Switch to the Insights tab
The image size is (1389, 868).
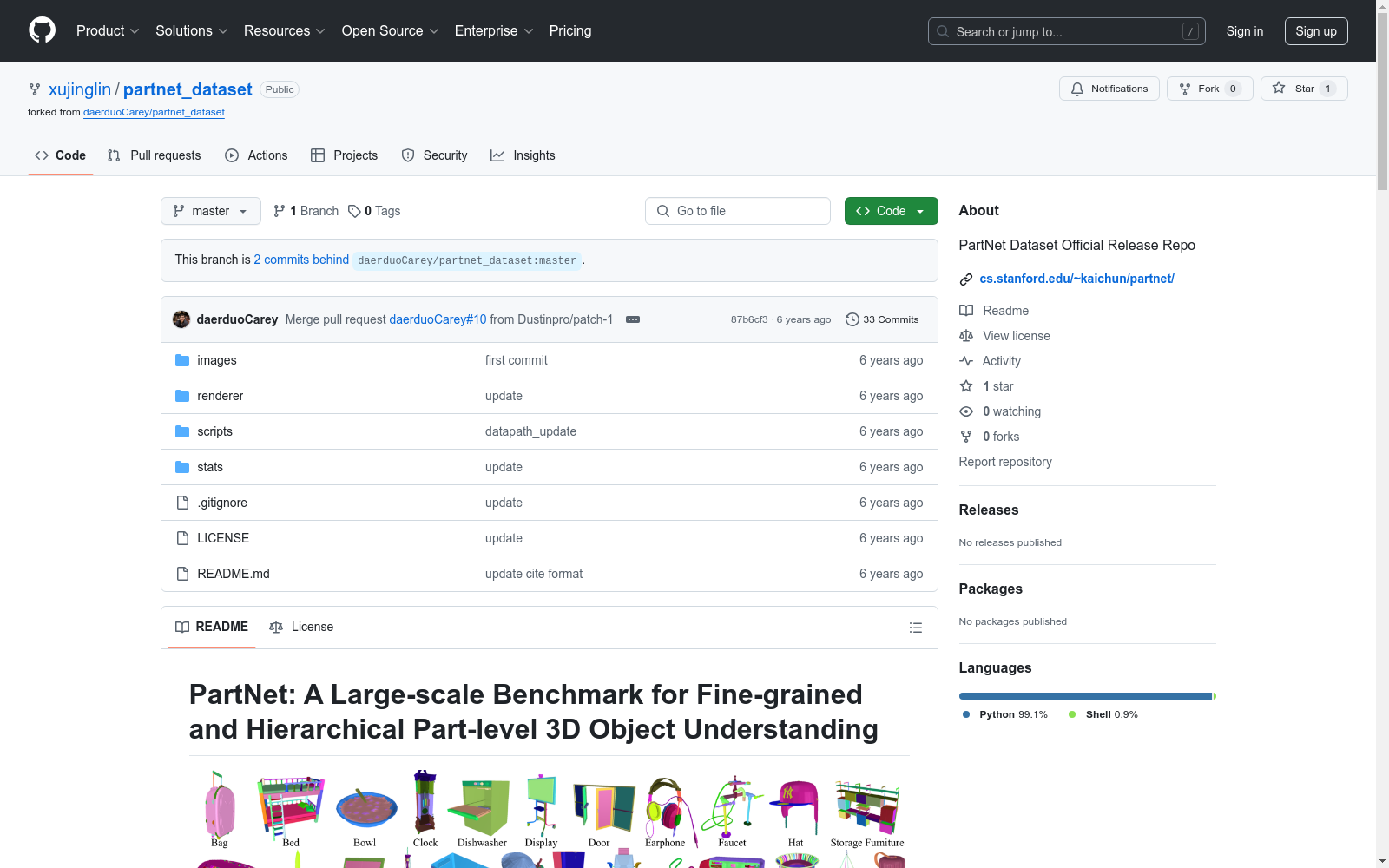coord(523,155)
